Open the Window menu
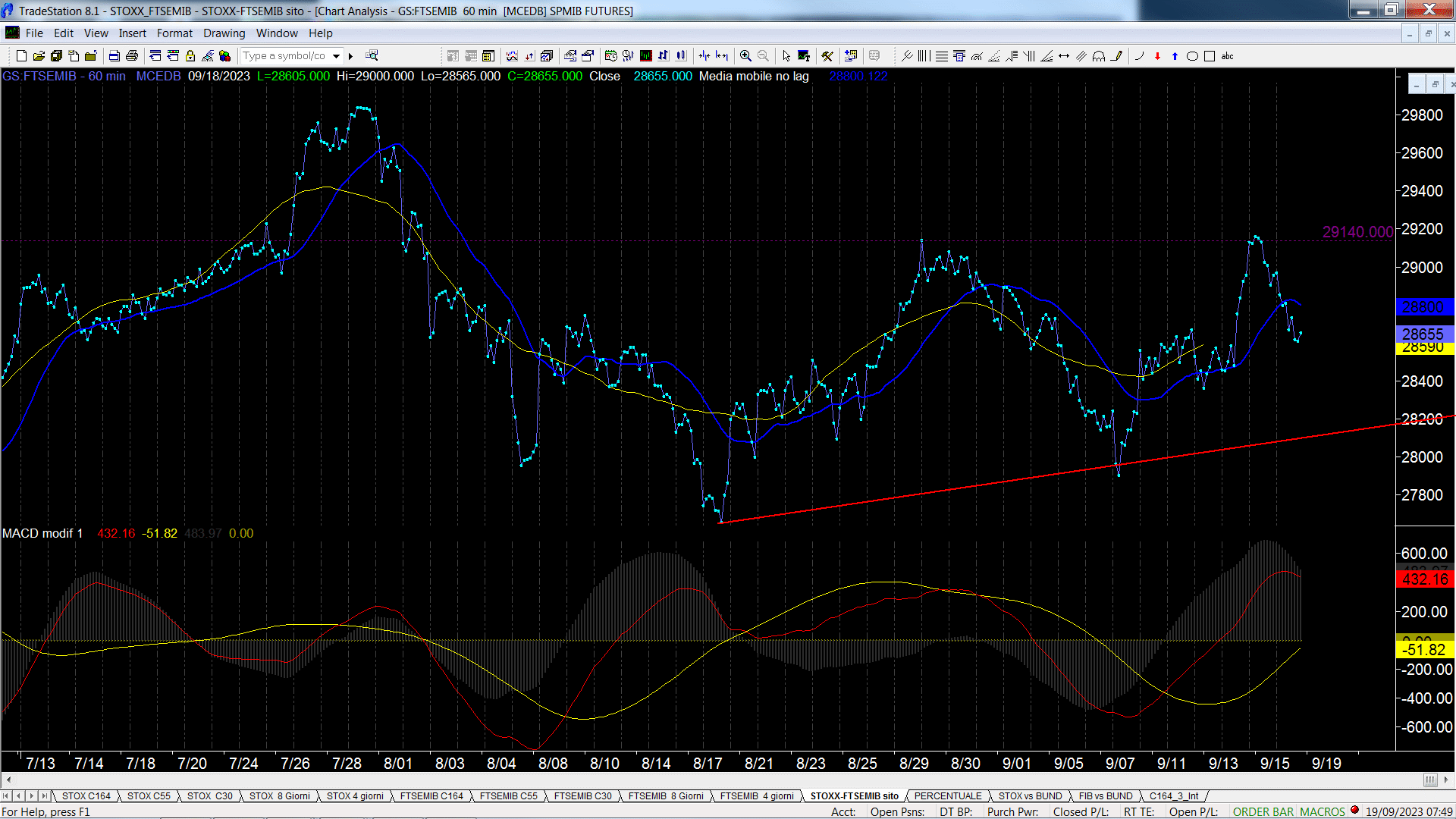 (277, 33)
